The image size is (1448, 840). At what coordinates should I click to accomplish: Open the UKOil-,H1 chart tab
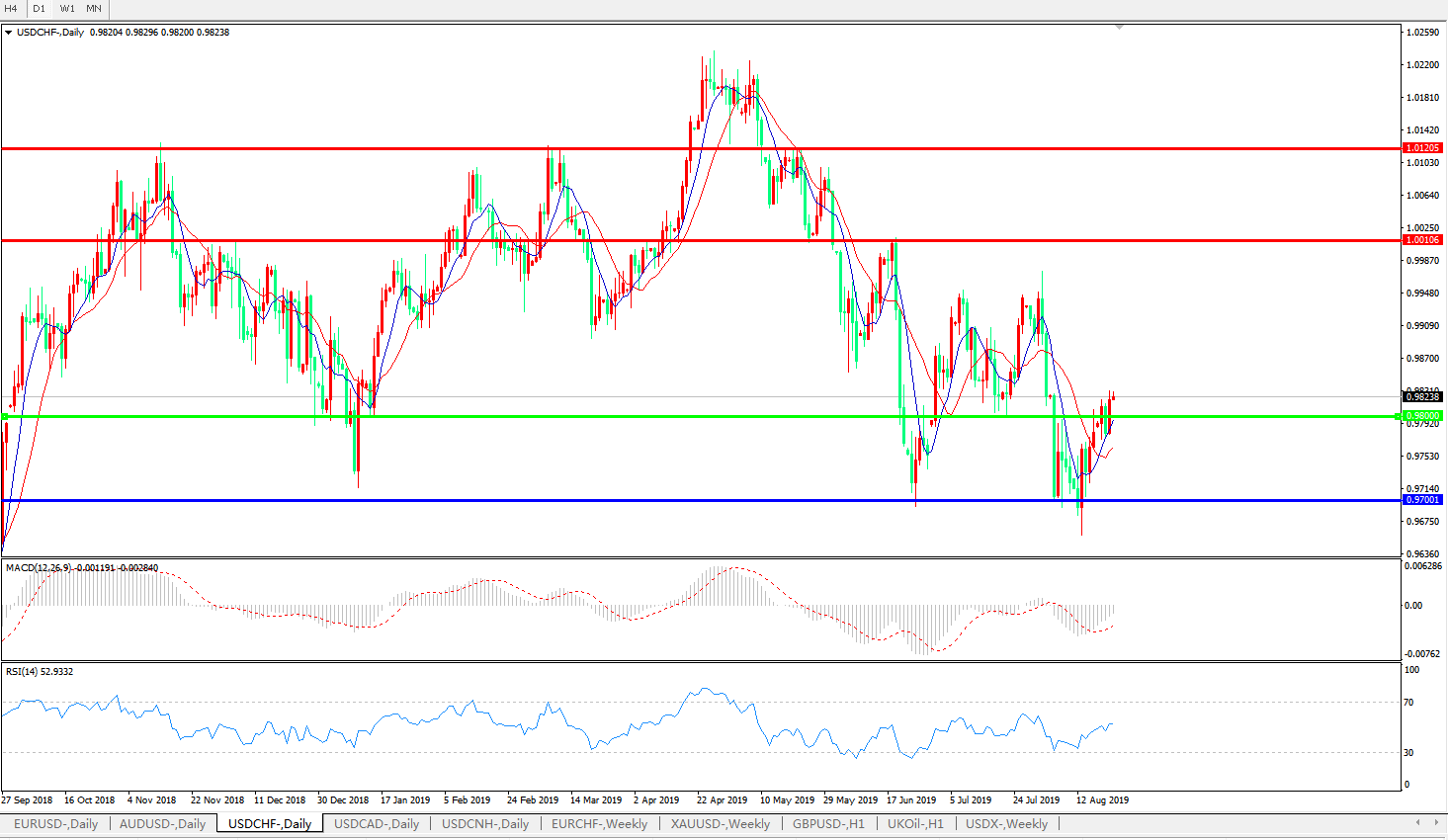pyautogui.click(x=915, y=823)
